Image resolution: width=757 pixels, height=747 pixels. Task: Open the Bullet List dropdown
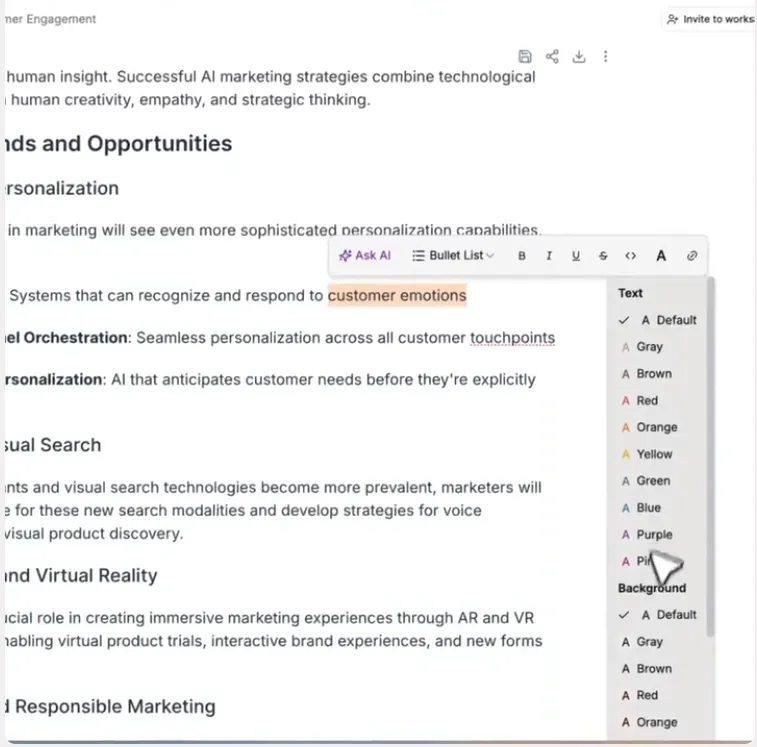(453, 255)
